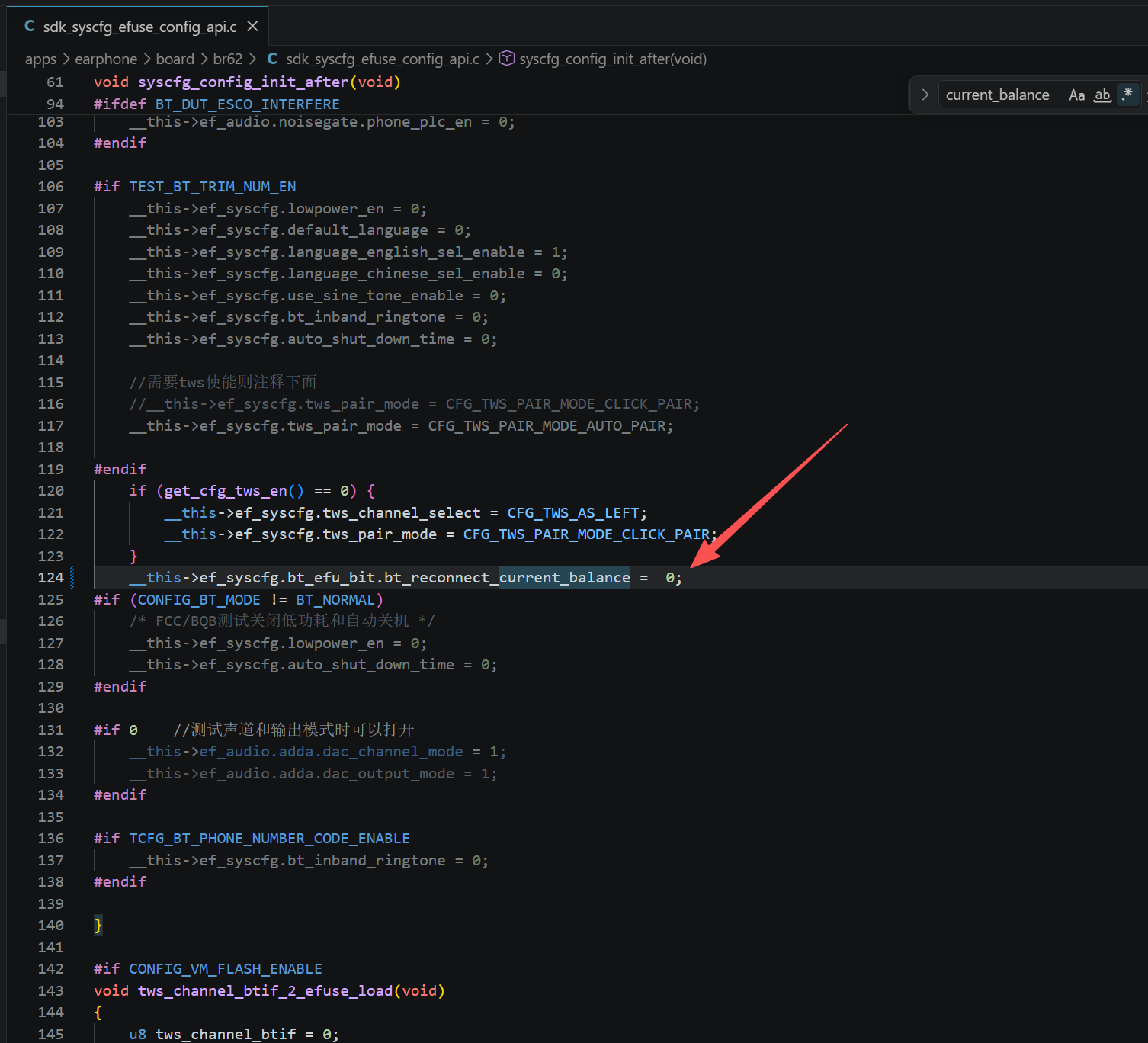Click CFG_TWS_PAIR_MODE_AUTO_PAIR on line 117
Image resolution: width=1148 pixels, height=1043 pixels.
(547, 425)
